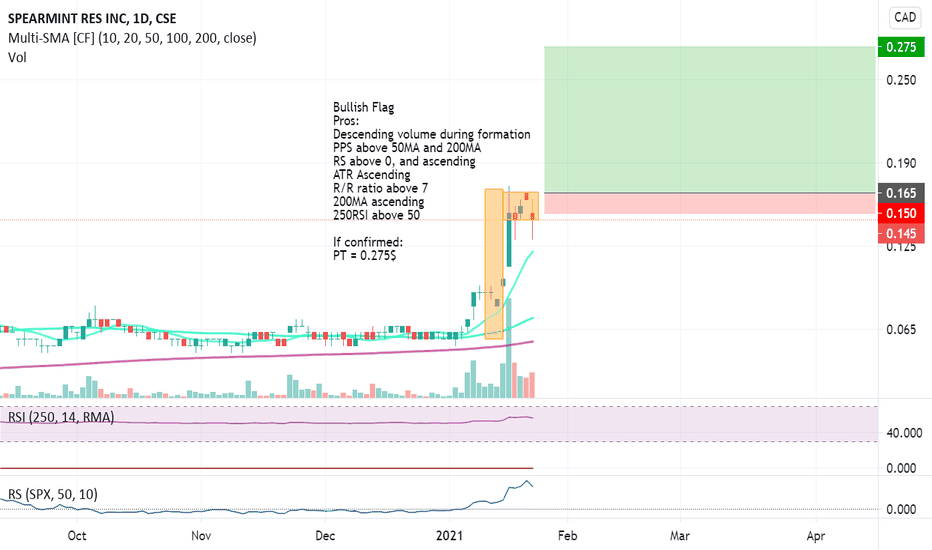Click the 0.065 price axis value
The width and height of the screenshot is (932, 550).
(x=901, y=329)
